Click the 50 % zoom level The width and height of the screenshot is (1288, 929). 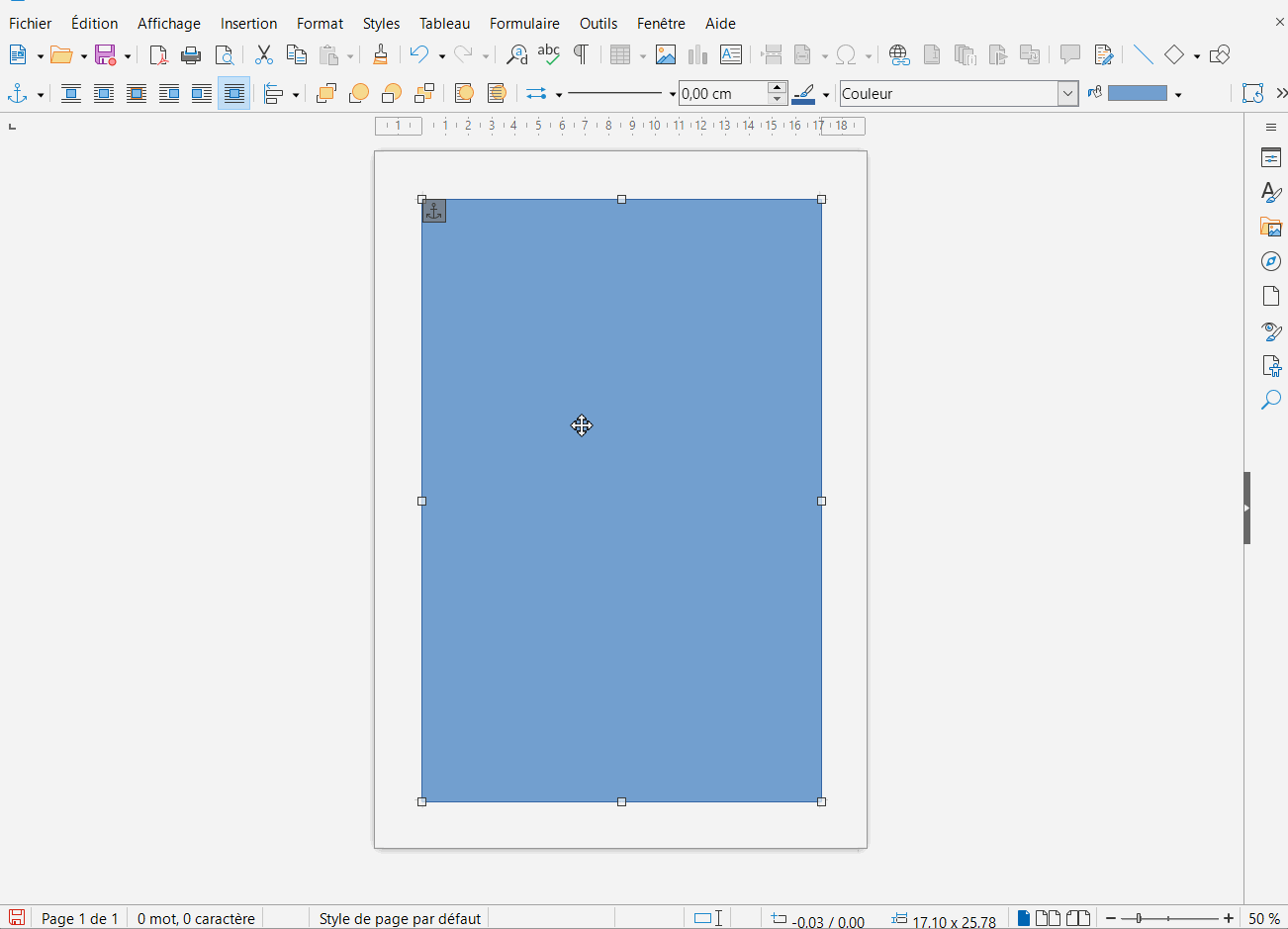(1263, 918)
